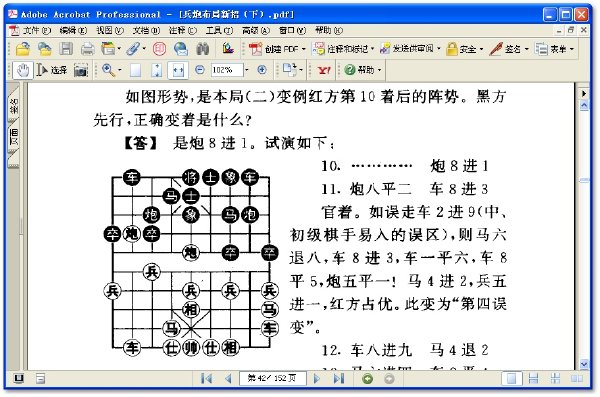
Task: Open the 文件 menu
Action: [x=36, y=30]
